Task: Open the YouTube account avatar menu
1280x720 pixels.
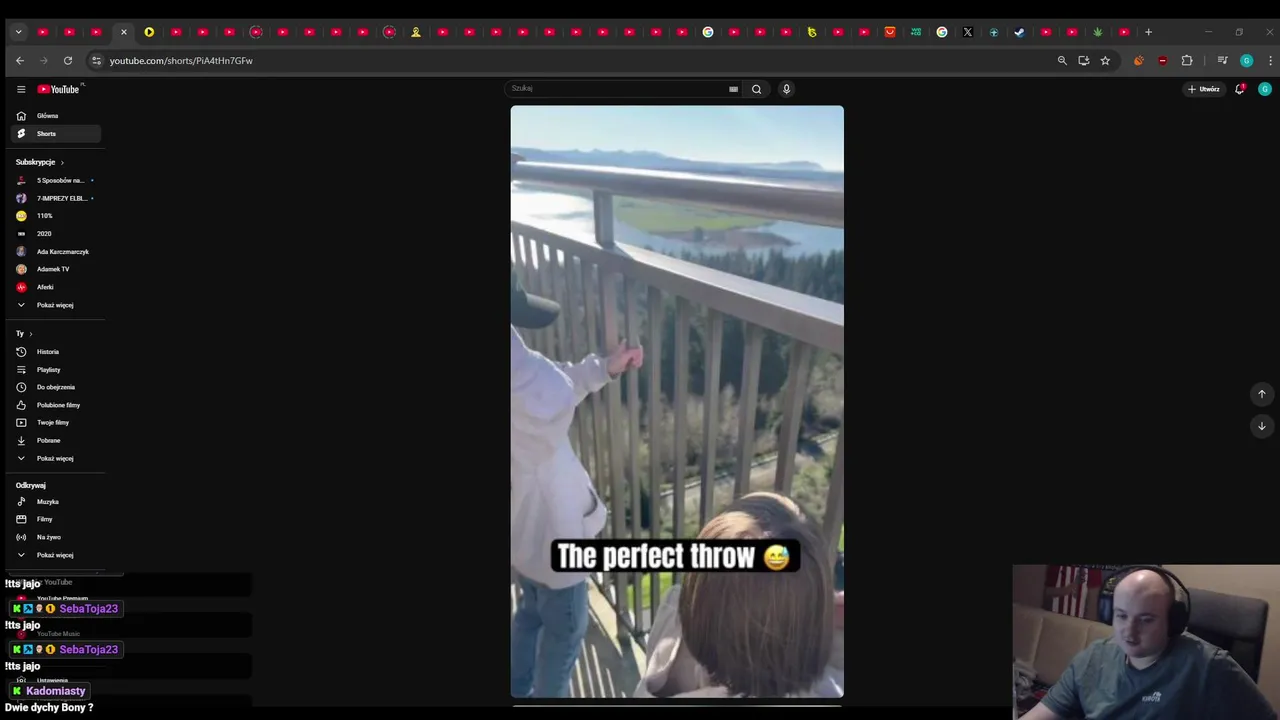Action: 1265,89
